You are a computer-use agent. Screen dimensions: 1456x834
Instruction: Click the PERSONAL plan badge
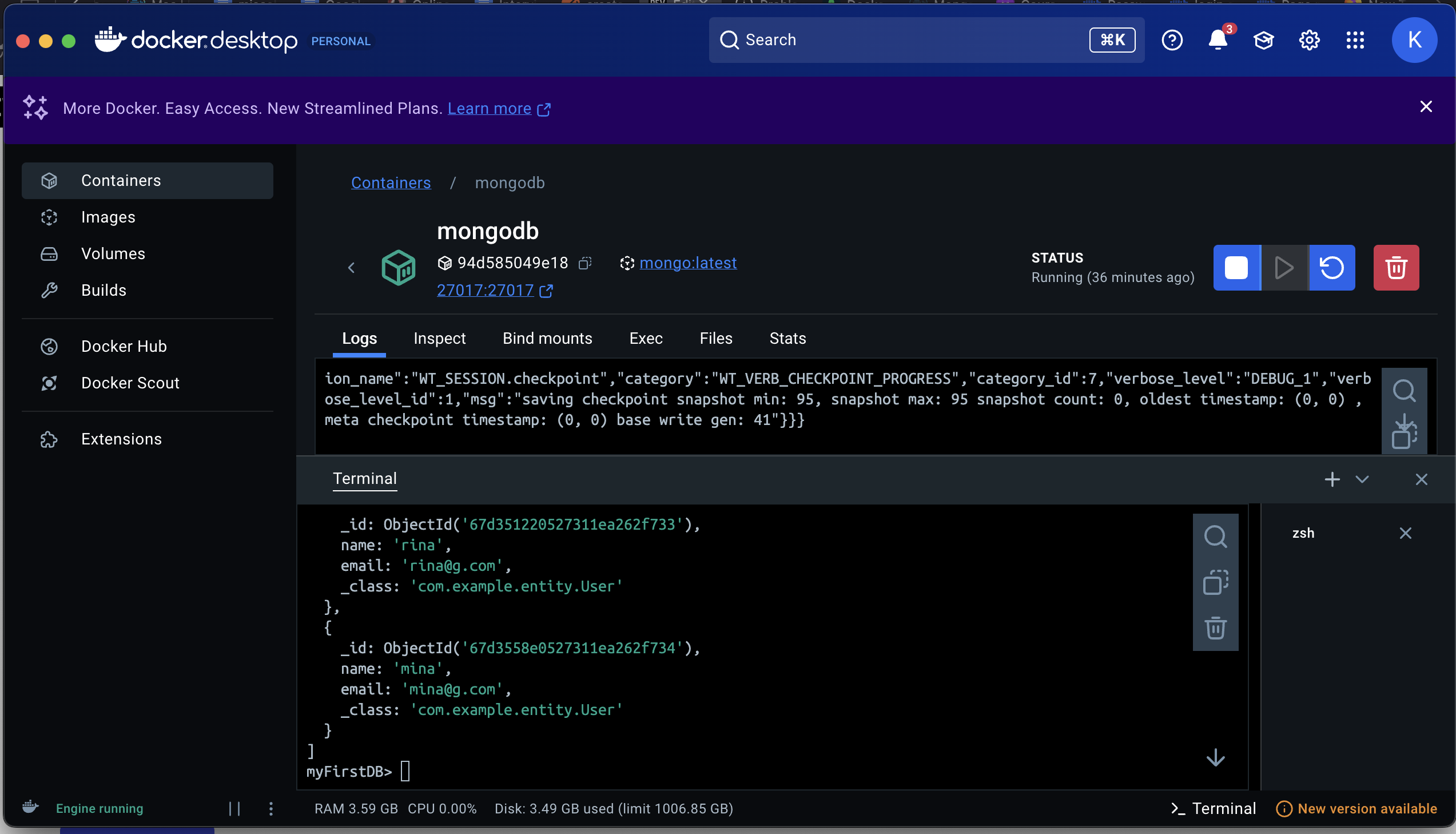[341, 41]
